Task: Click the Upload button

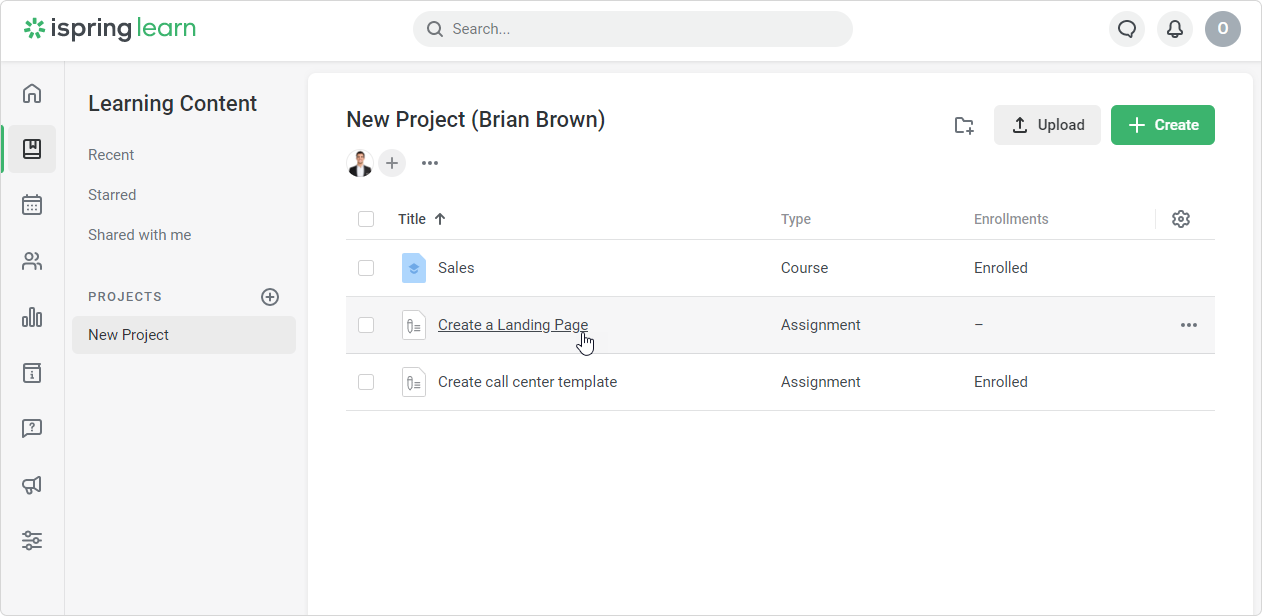Action: tap(1047, 125)
